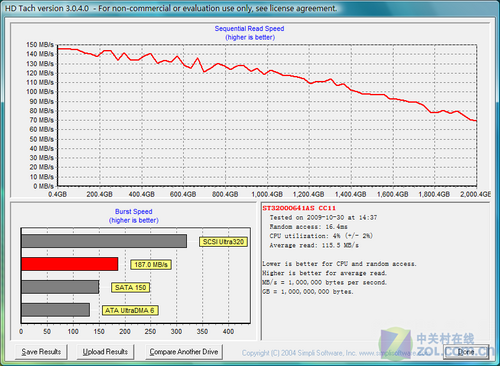Click the drive model ST32000641AS CC11
Viewport: 500px width, 366px height.
pos(299,208)
